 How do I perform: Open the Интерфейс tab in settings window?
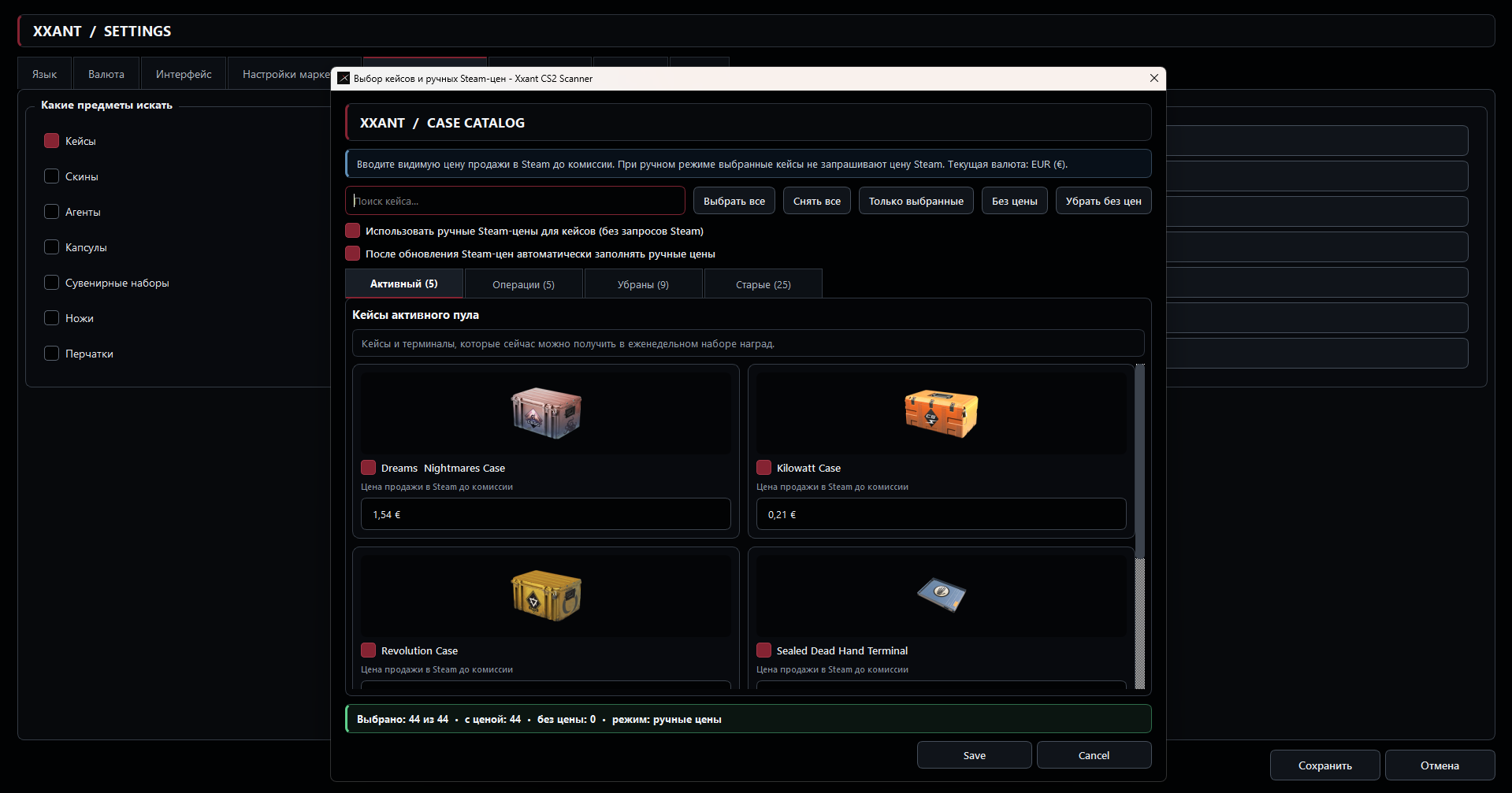click(184, 74)
